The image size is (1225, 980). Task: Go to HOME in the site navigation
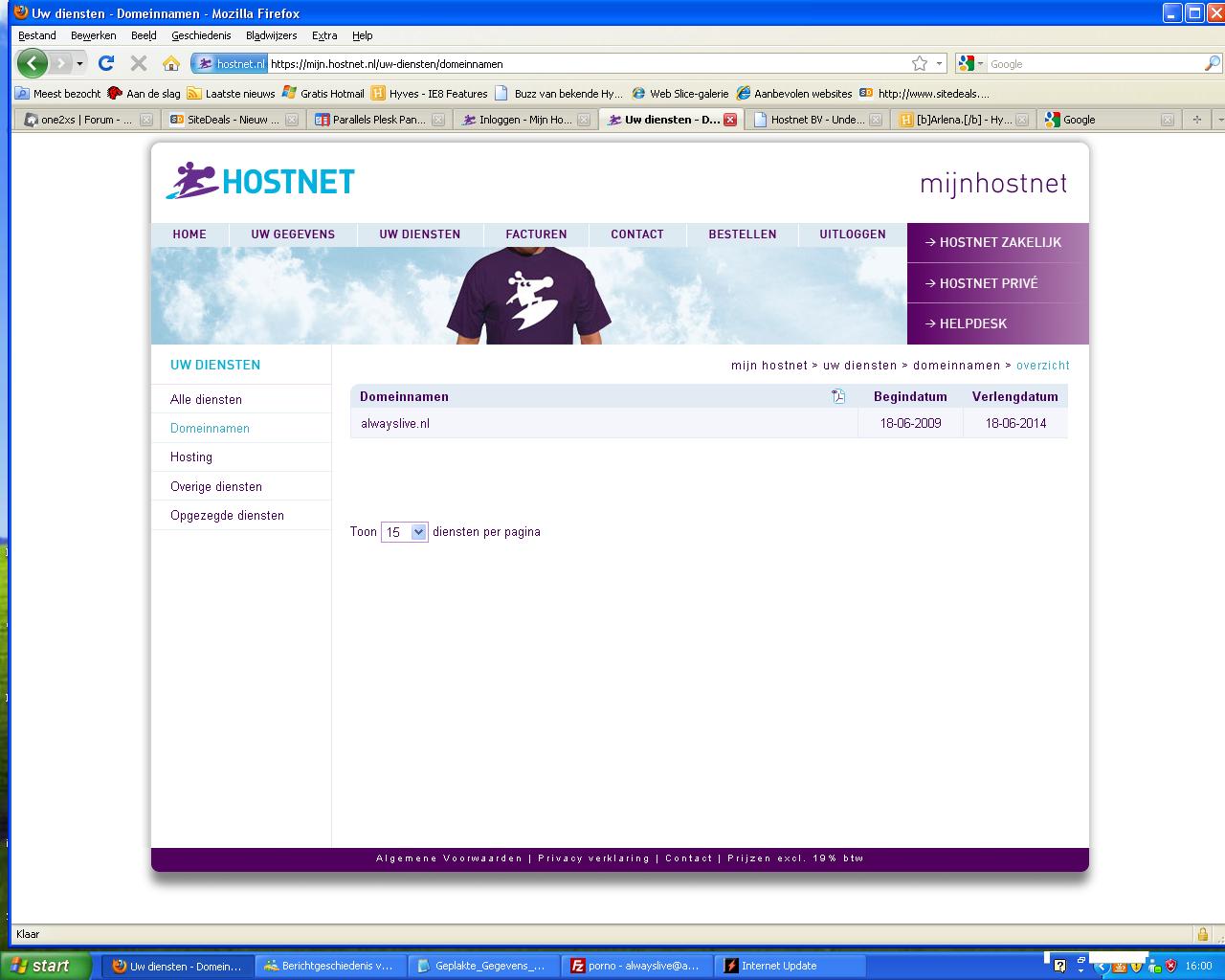[x=189, y=234]
